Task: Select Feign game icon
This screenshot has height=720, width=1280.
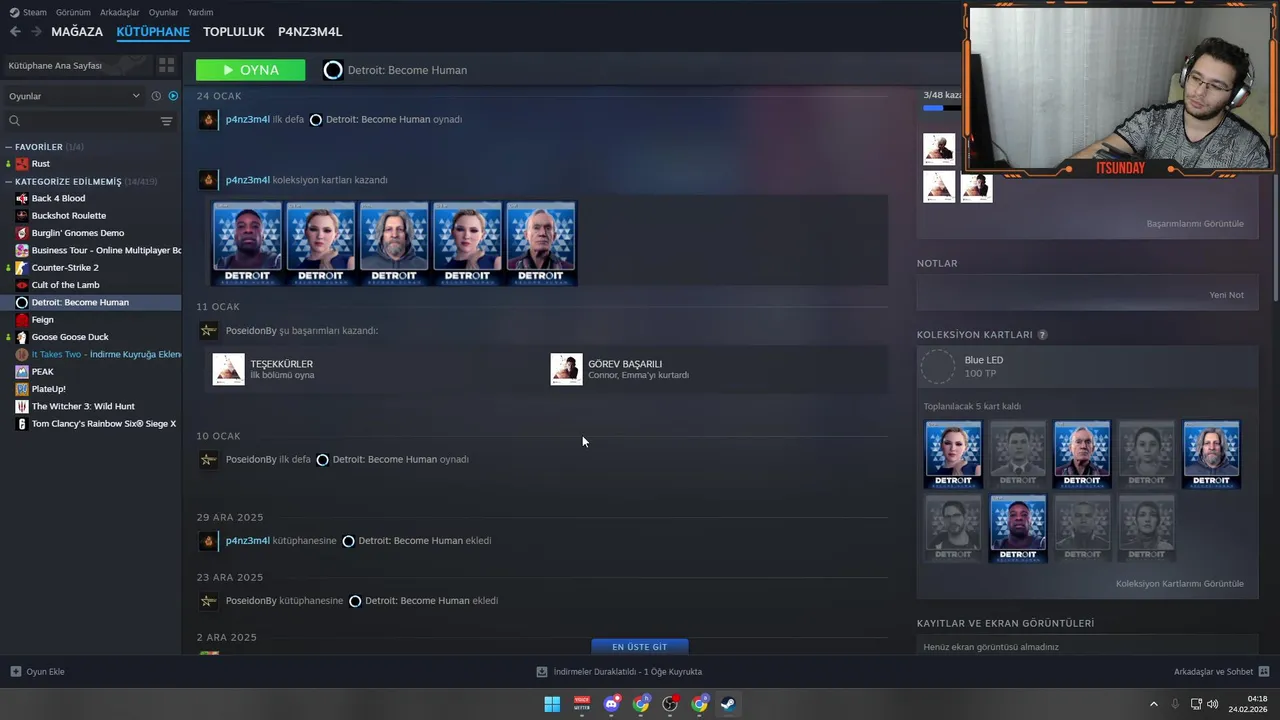Action: [x=22, y=320]
